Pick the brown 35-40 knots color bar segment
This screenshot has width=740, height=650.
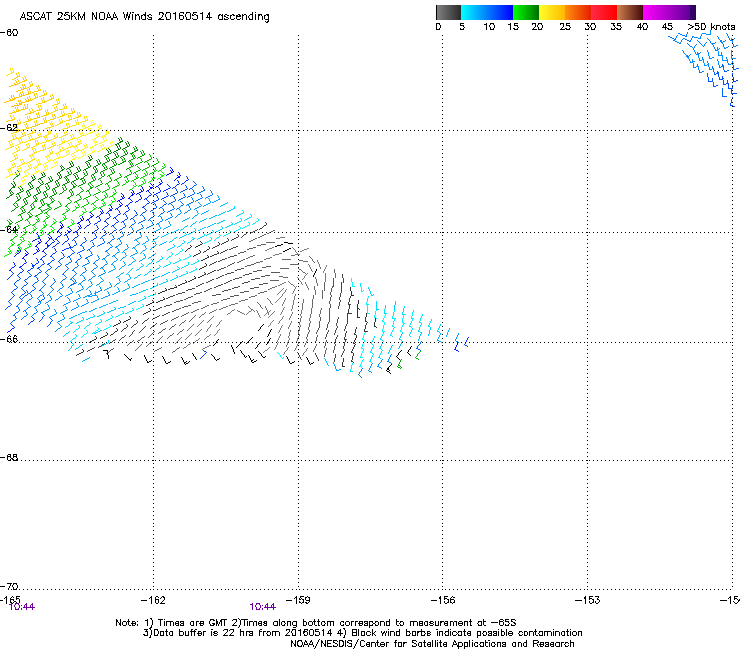[x=630, y=12]
